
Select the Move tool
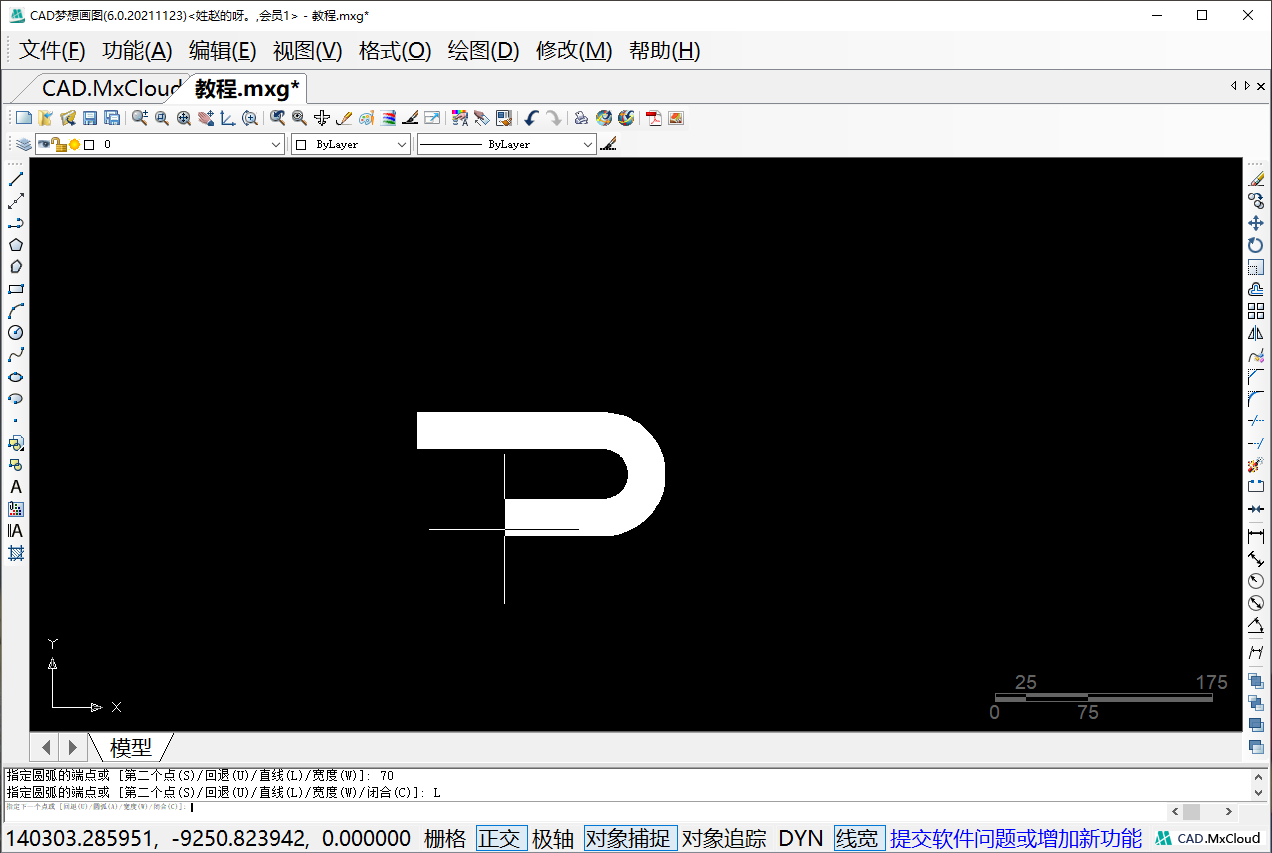point(1256,223)
